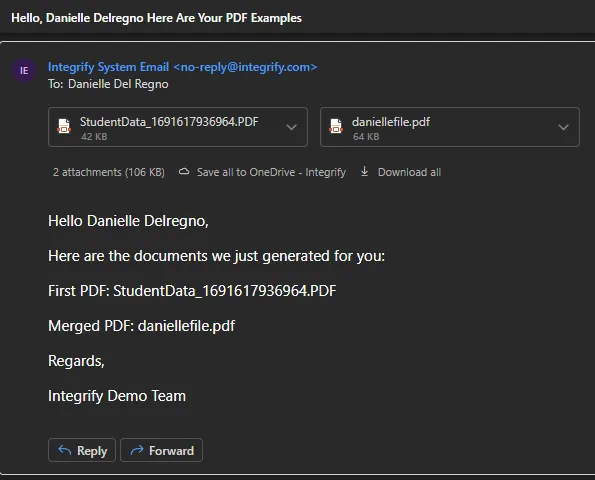Viewport: 595px width, 480px height.
Task: Click the download arrow icon
Action: [x=364, y=171]
